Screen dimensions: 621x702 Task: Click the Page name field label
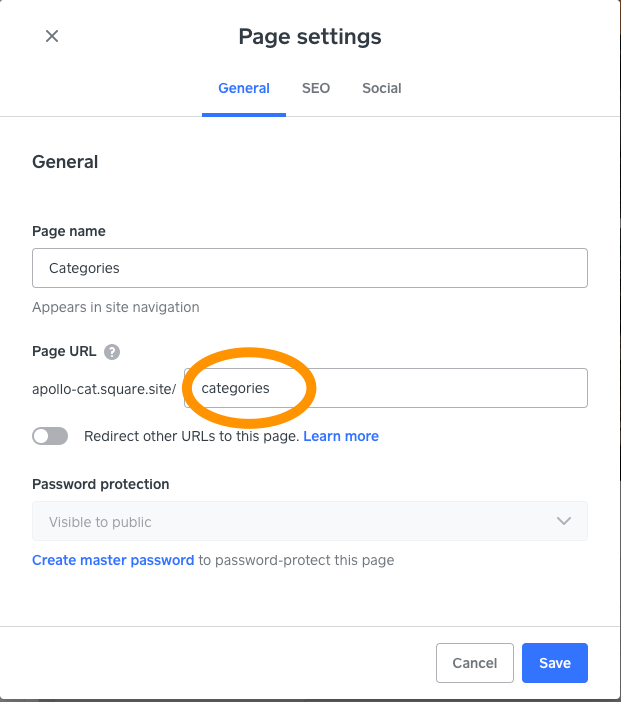69,231
